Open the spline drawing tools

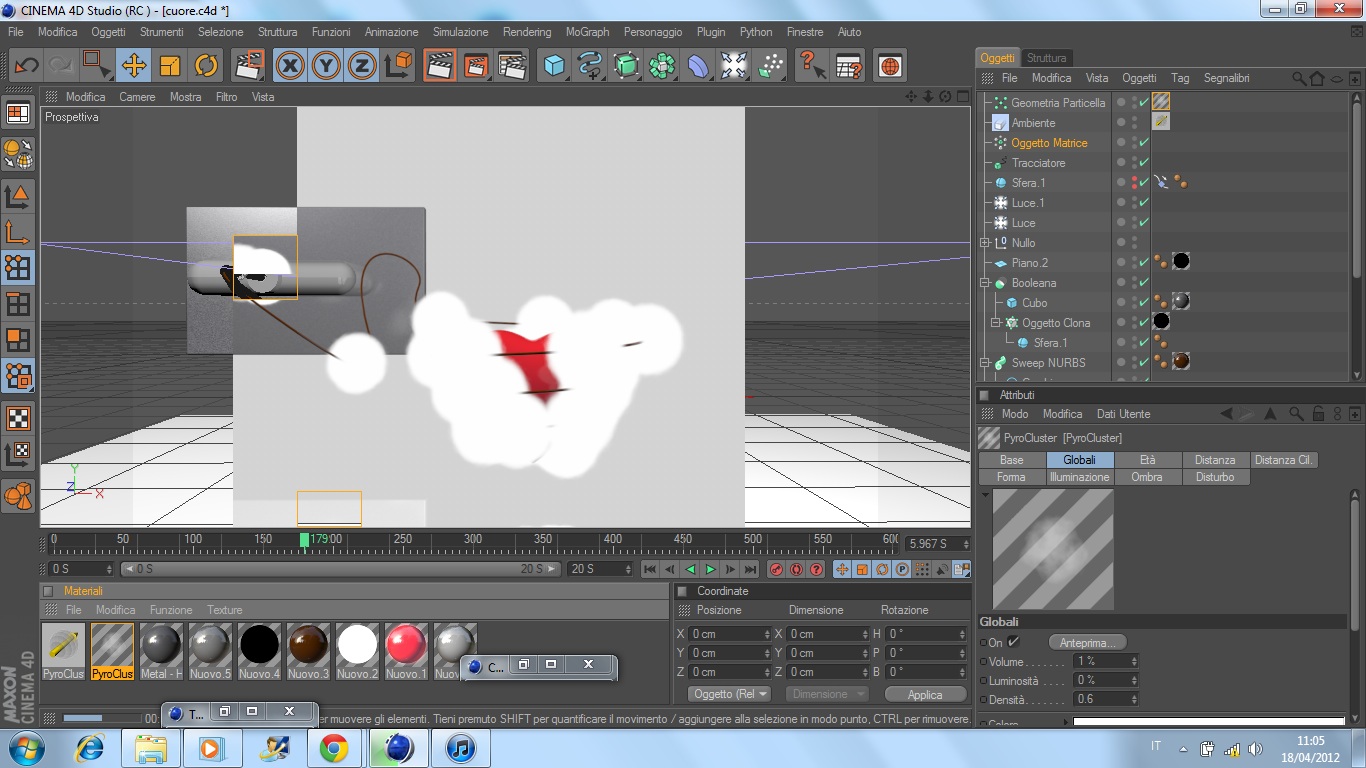tap(590, 66)
